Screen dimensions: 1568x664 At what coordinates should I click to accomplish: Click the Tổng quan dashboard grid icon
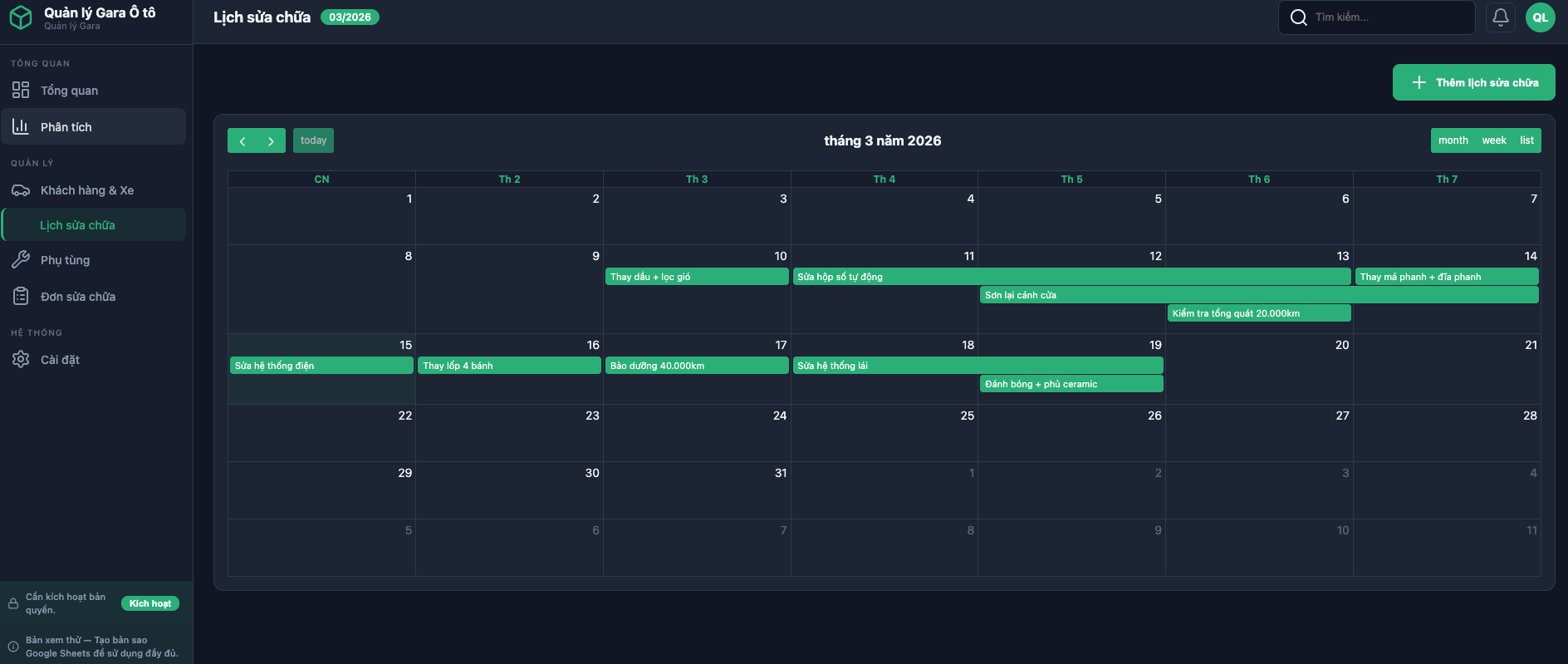[21, 91]
